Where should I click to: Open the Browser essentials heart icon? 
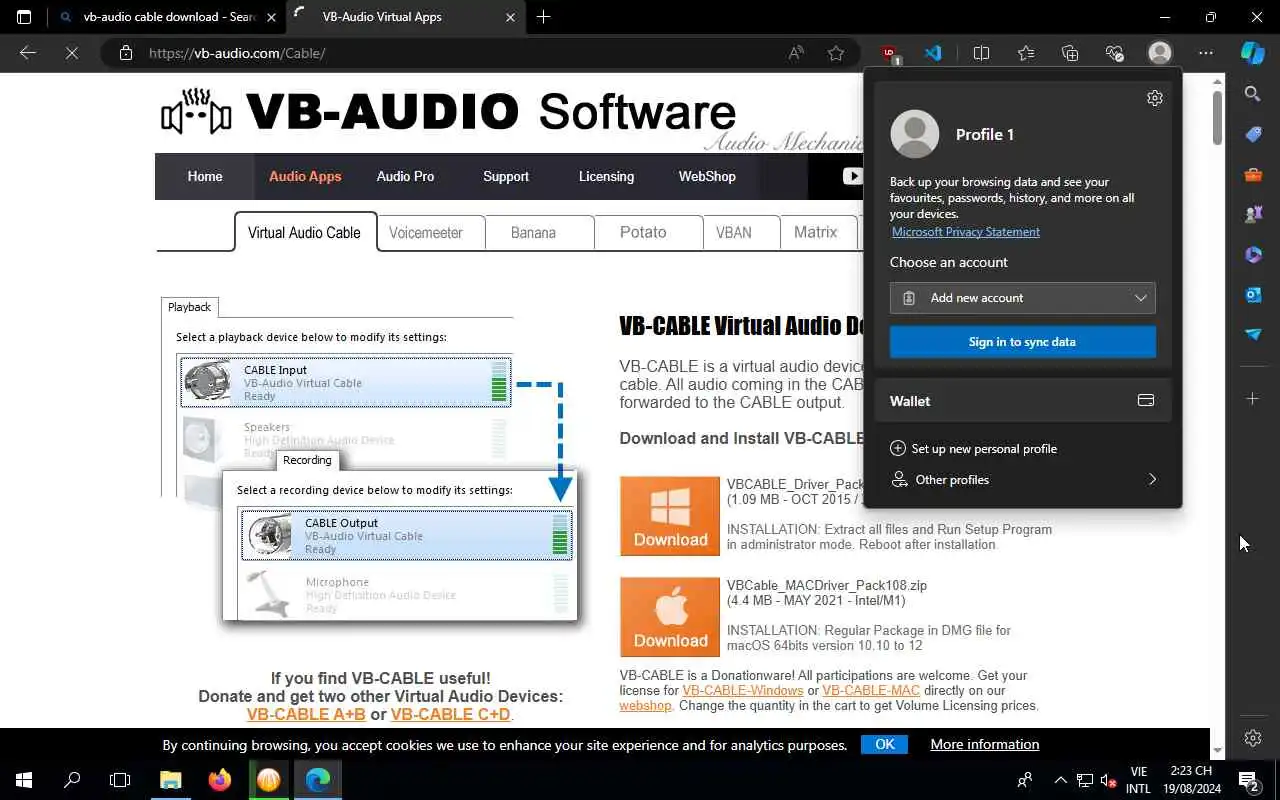coord(1115,53)
